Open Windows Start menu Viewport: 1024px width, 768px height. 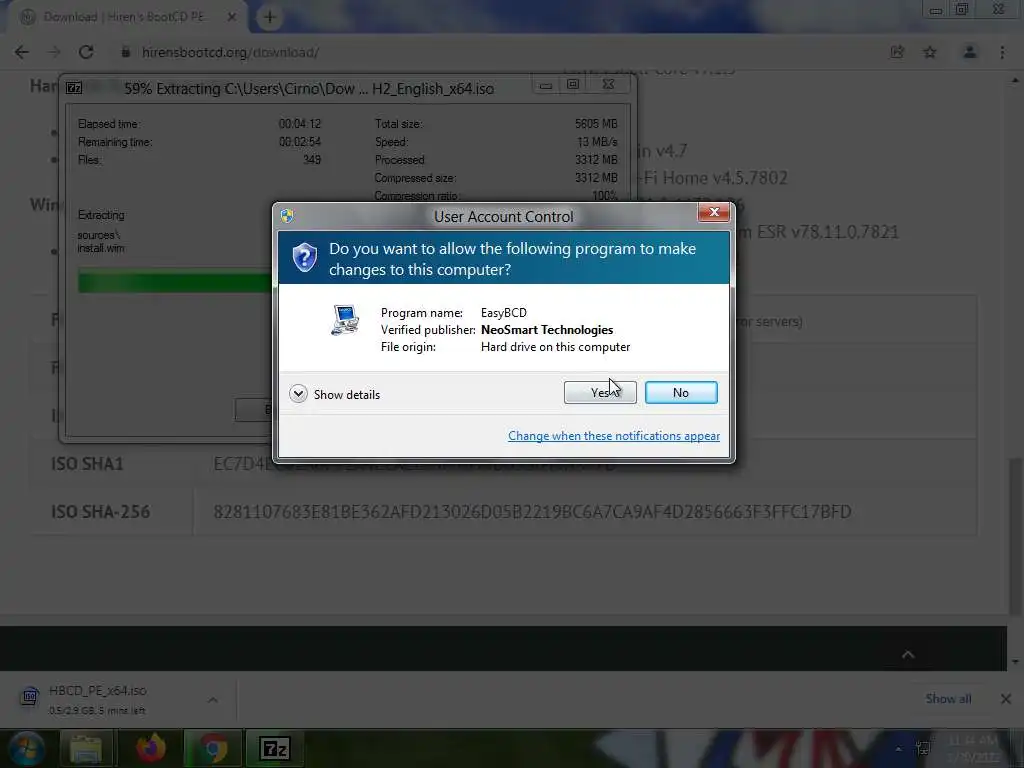point(26,748)
